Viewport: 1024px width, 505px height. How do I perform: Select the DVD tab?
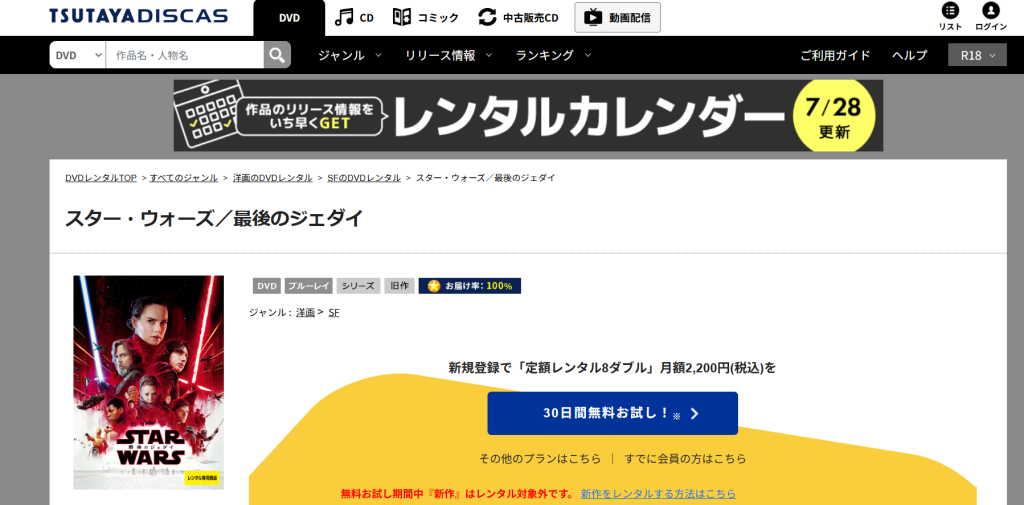[289, 18]
